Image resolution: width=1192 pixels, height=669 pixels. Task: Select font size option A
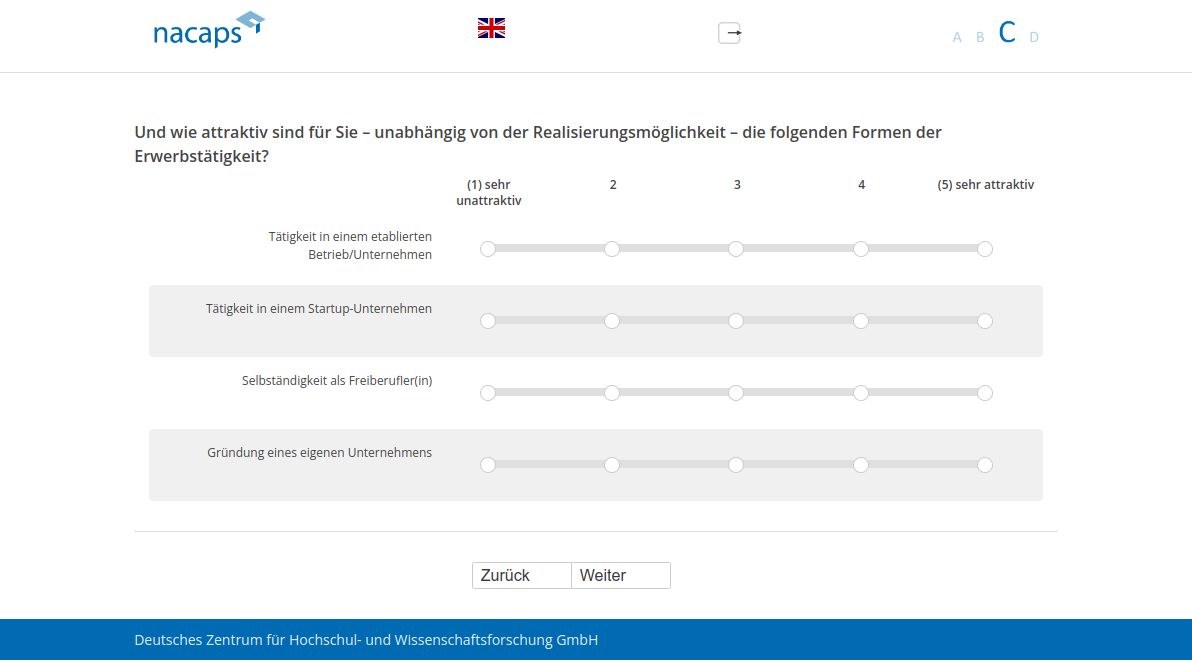click(957, 37)
